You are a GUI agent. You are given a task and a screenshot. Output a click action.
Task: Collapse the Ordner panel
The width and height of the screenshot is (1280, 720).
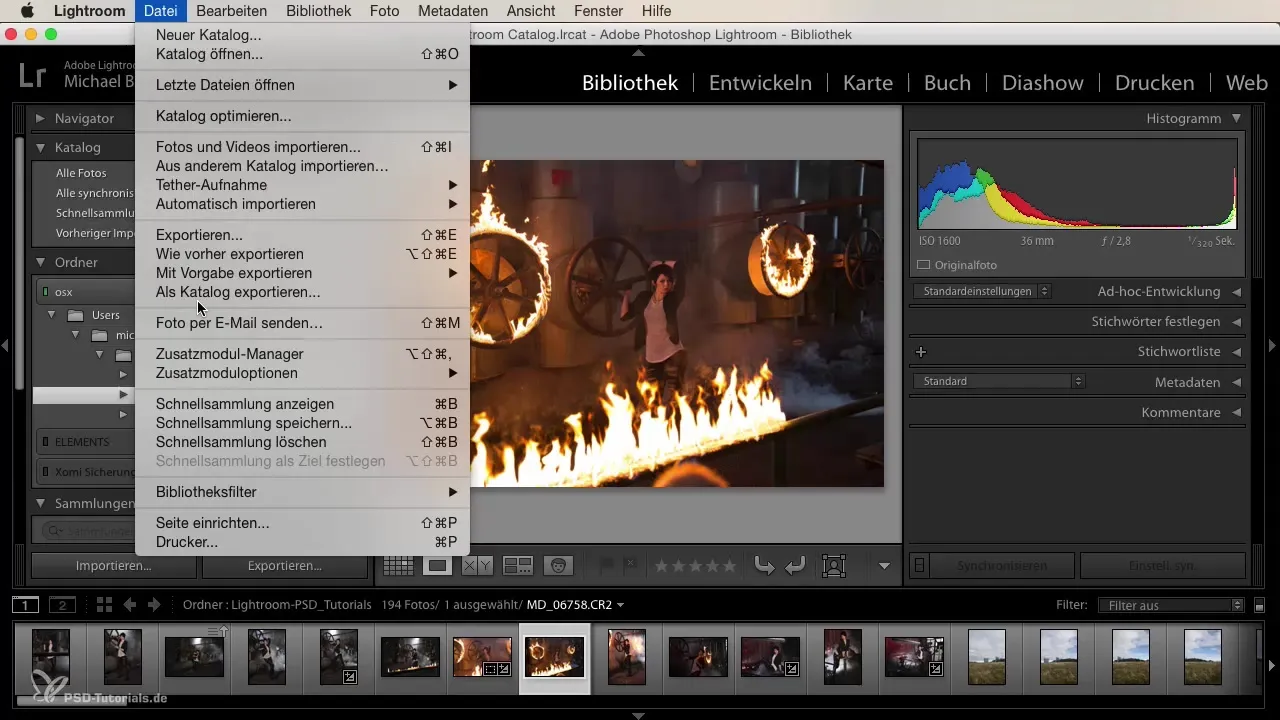tap(41, 262)
